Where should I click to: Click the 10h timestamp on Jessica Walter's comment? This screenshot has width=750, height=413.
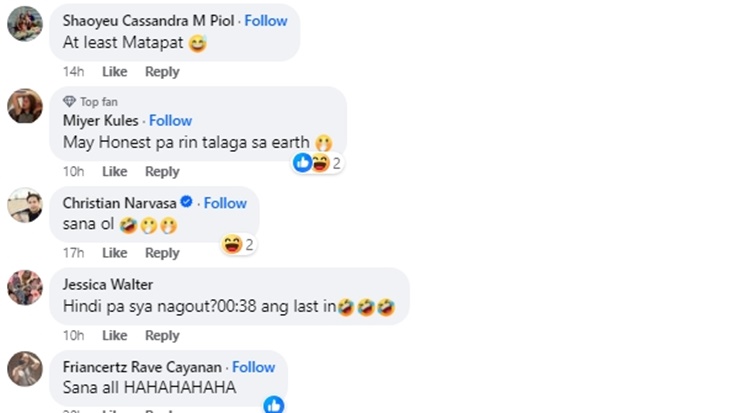(x=73, y=335)
